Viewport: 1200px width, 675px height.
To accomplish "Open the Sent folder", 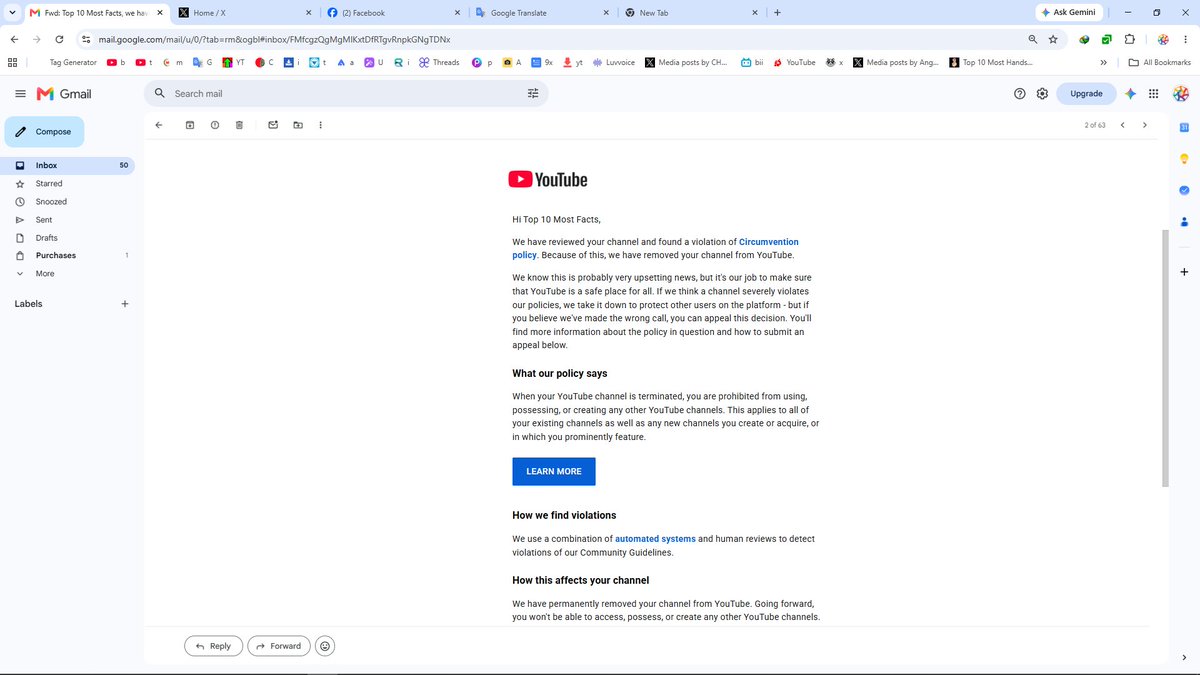I will 67,220.
